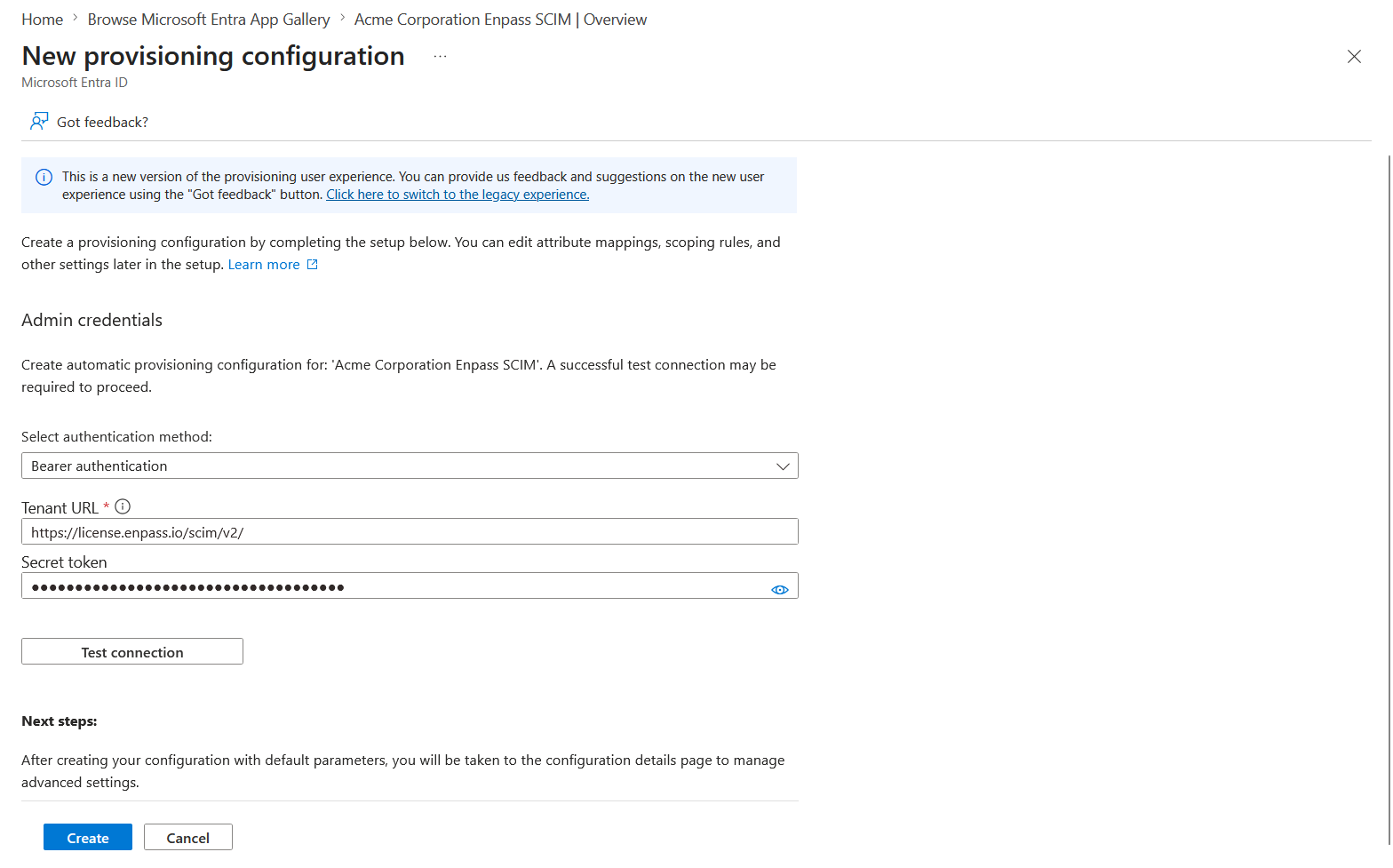Click the Admin credentials heading
1393x868 pixels.
coord(92,320)
